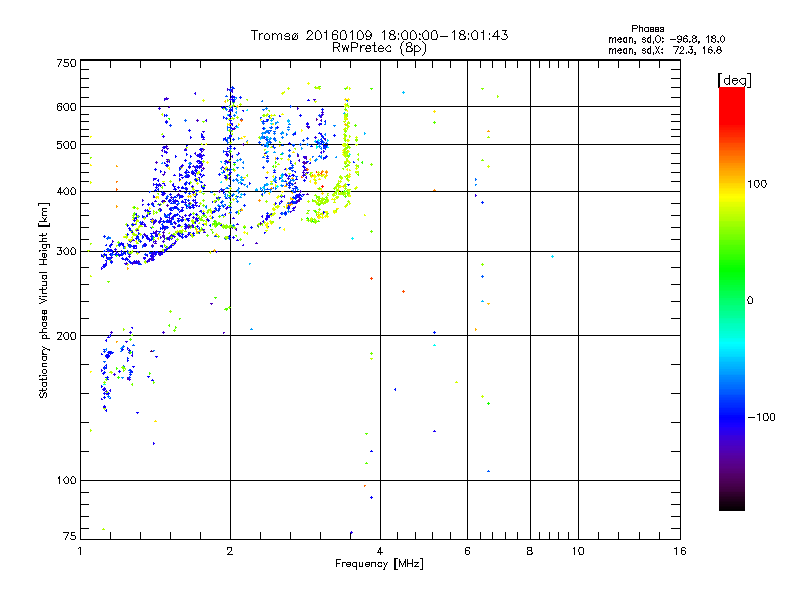This screenshot has width=800, height=600.
Task: Click the '[deg]' unit label above the colorbar
Action: point(734,80)
